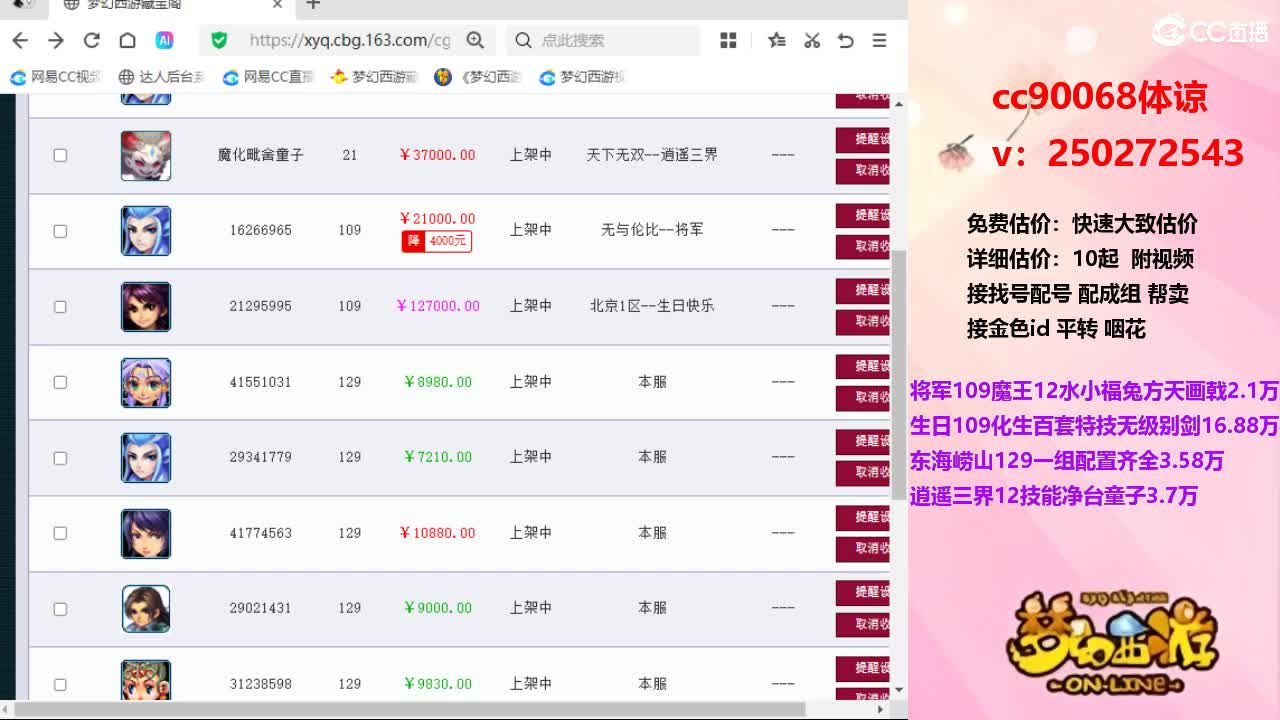Tick the checkbox for listing 29021431
Screen dimensions: 1280x720
60,609
